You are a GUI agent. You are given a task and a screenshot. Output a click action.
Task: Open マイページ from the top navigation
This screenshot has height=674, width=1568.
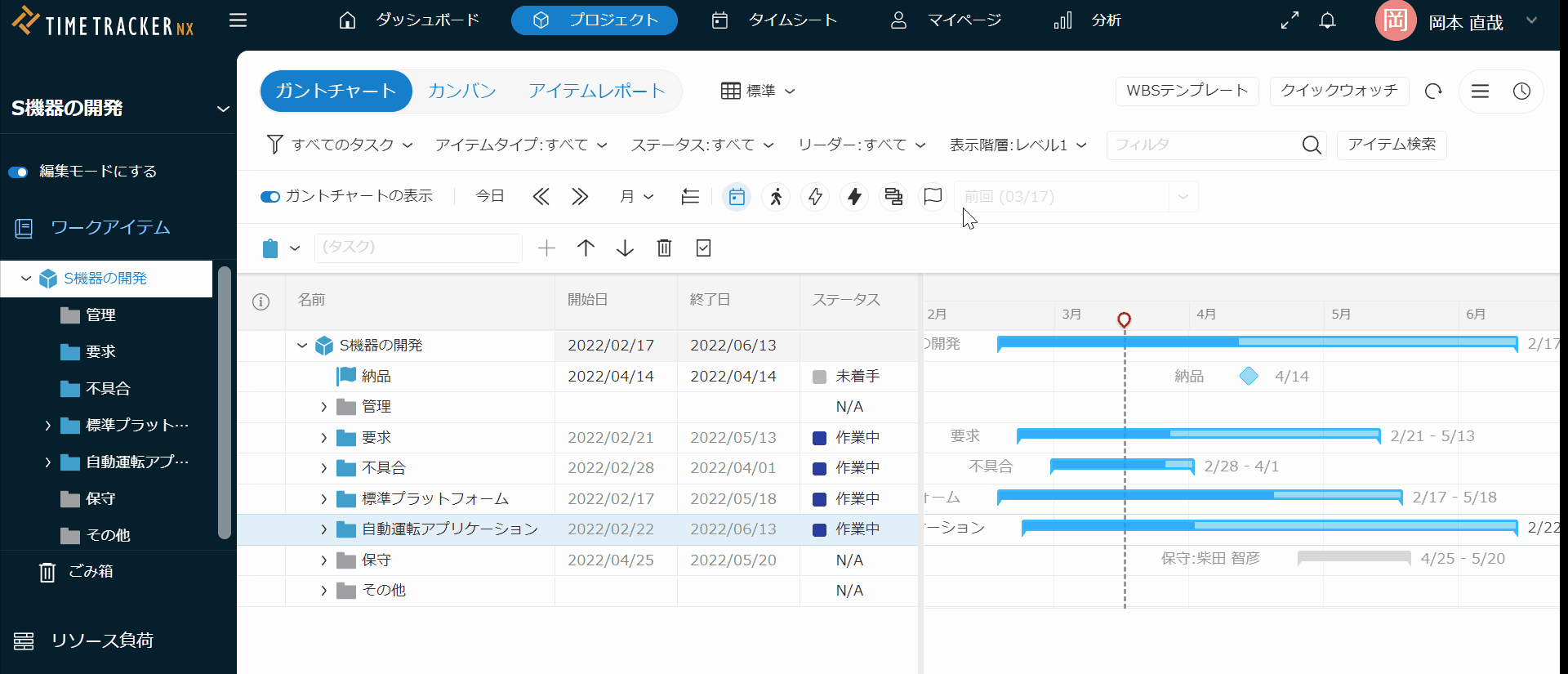(x=946, y=20)
